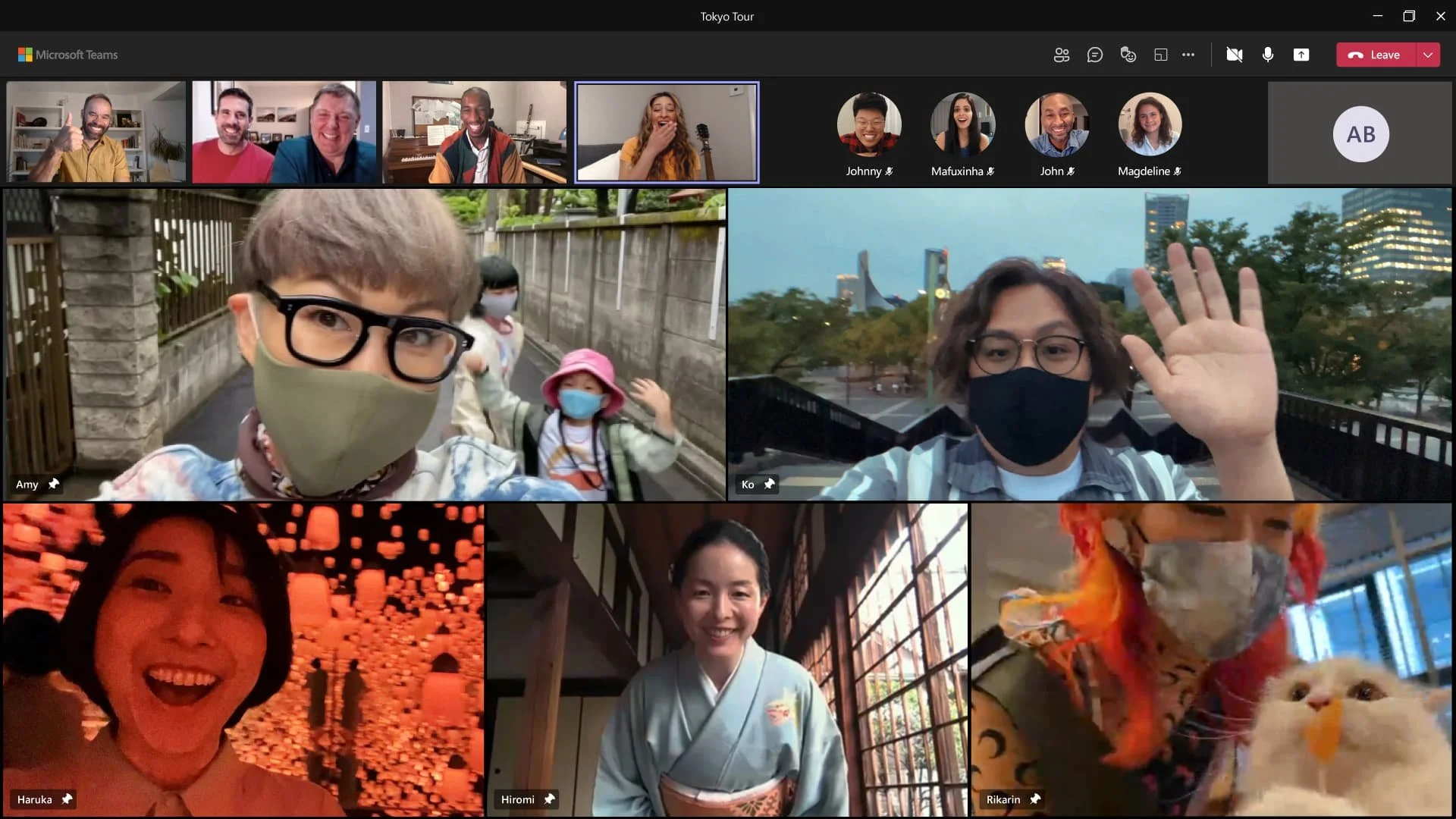Show the meeting participants list
The width and height of the screenshot is (1456, 819).
click(x=1061, y=55)
